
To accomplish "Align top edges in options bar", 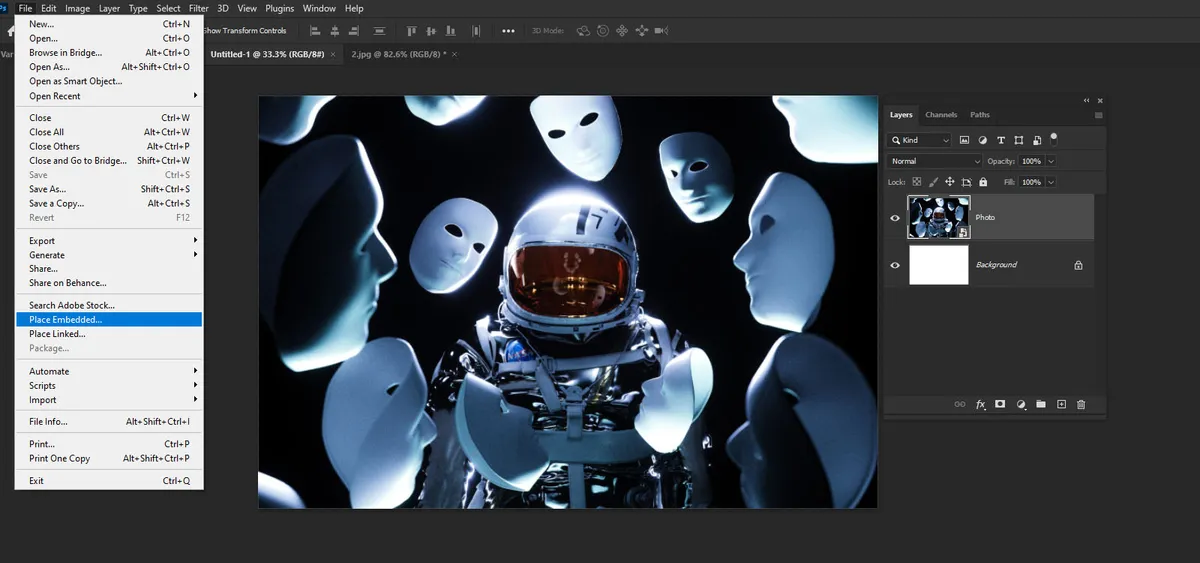I will [x=412, y=31].
